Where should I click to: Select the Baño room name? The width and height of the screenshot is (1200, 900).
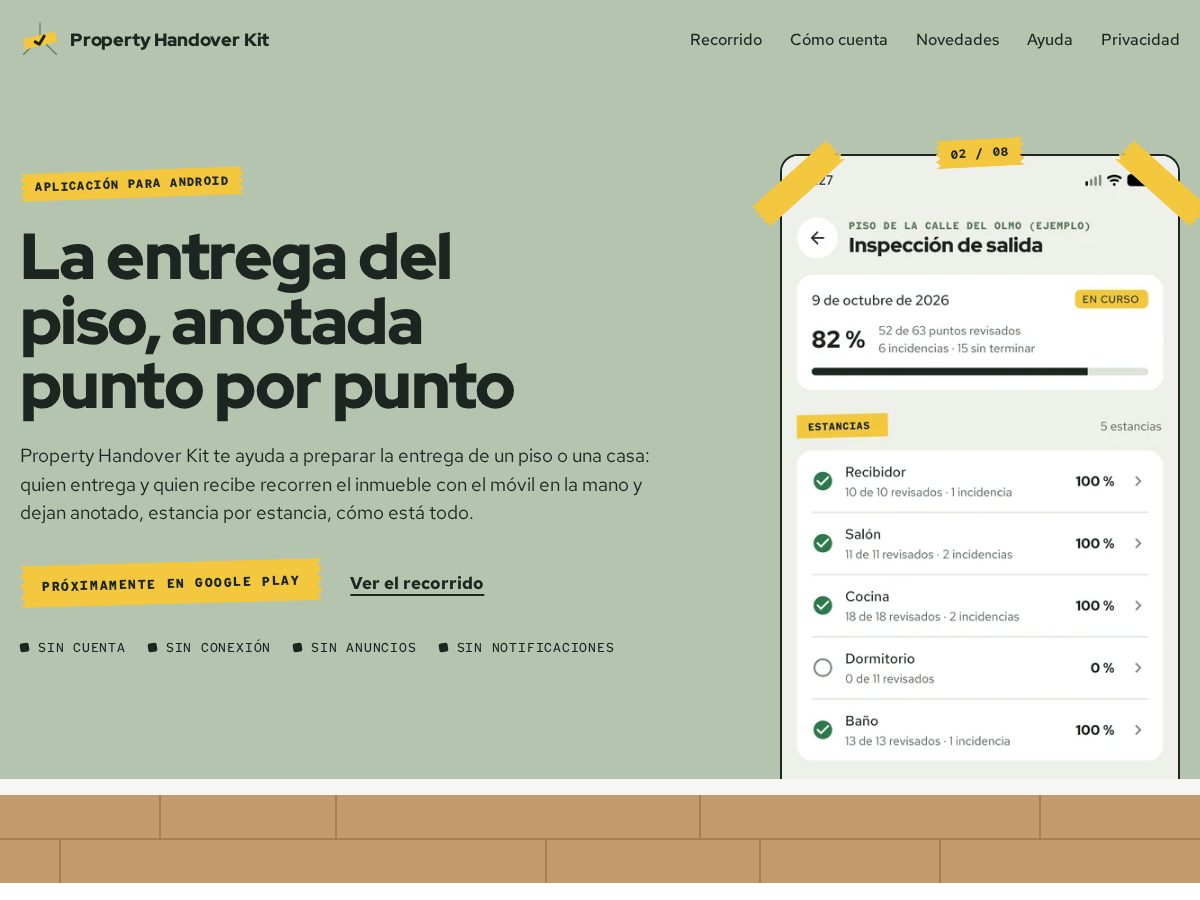point(861,720)
